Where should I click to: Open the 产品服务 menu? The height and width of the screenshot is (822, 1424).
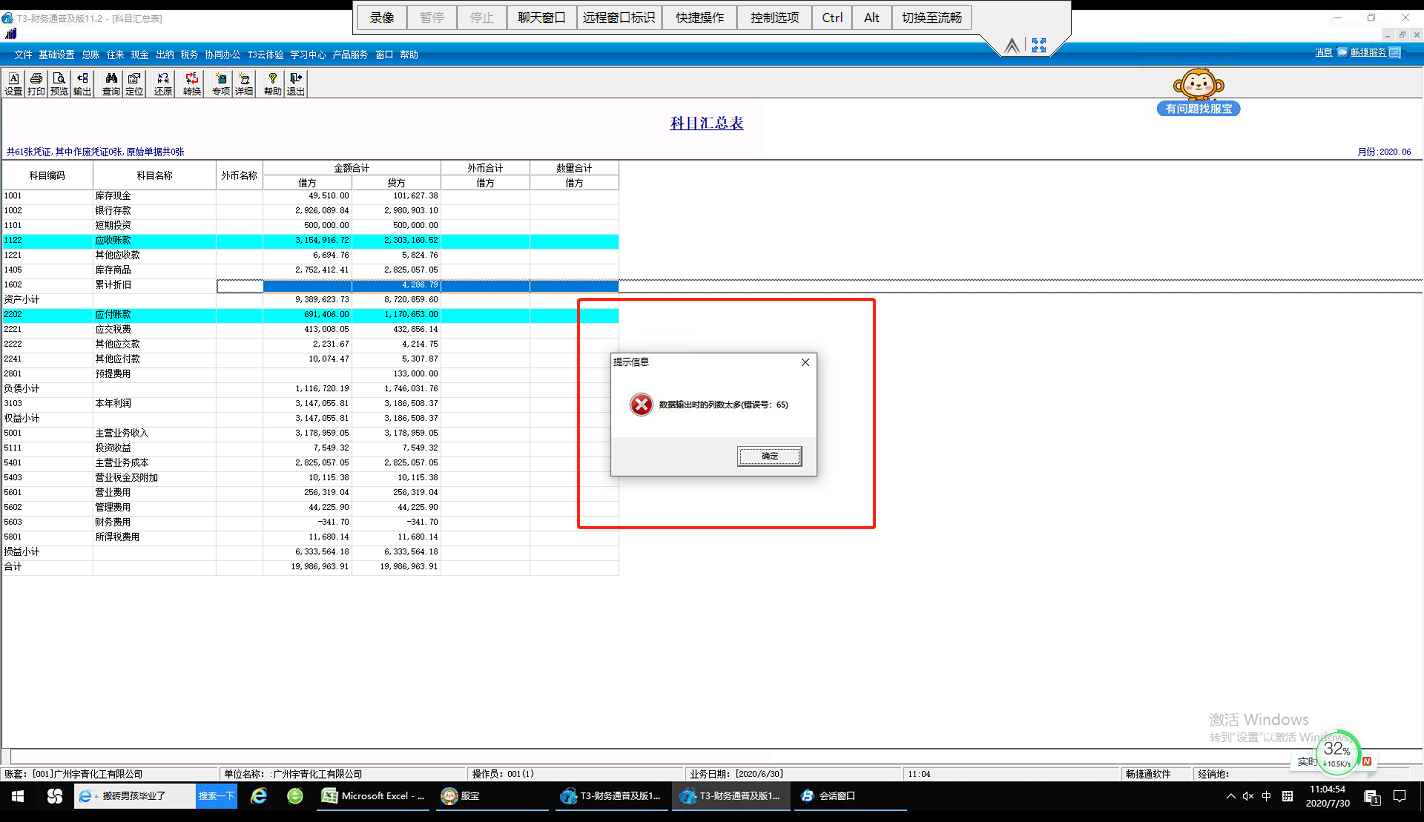[x=351, y=55]
